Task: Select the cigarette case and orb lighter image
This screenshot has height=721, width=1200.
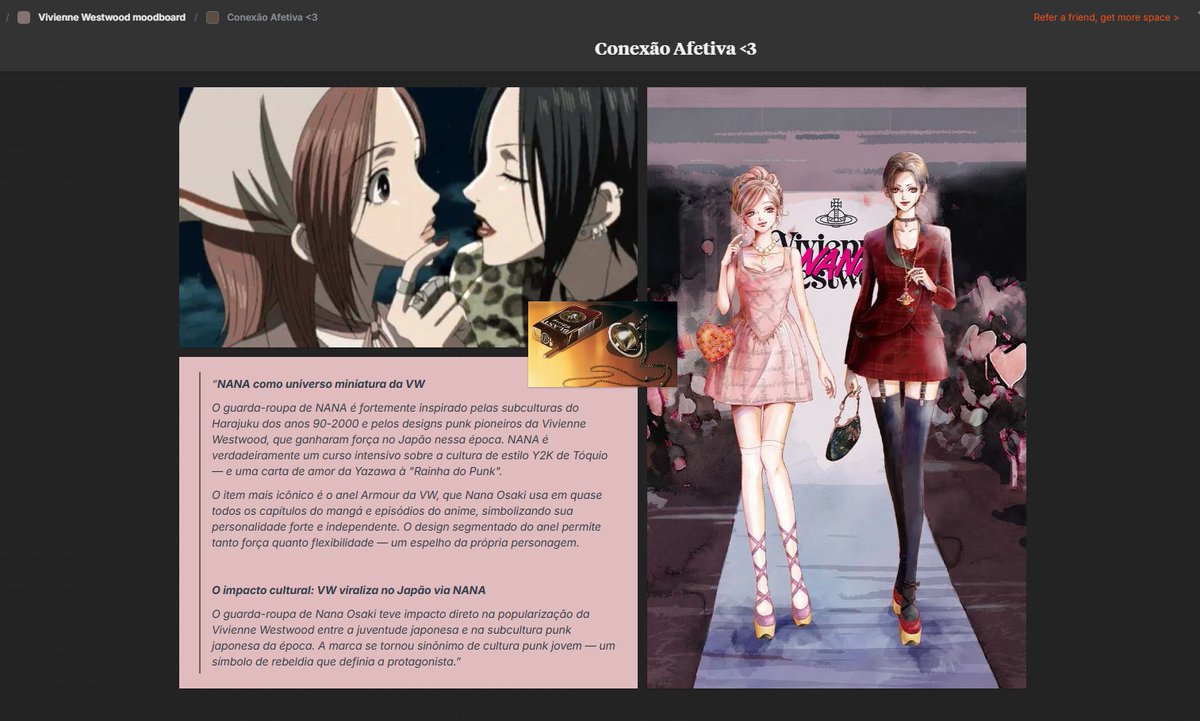Action: click(602, 344)
